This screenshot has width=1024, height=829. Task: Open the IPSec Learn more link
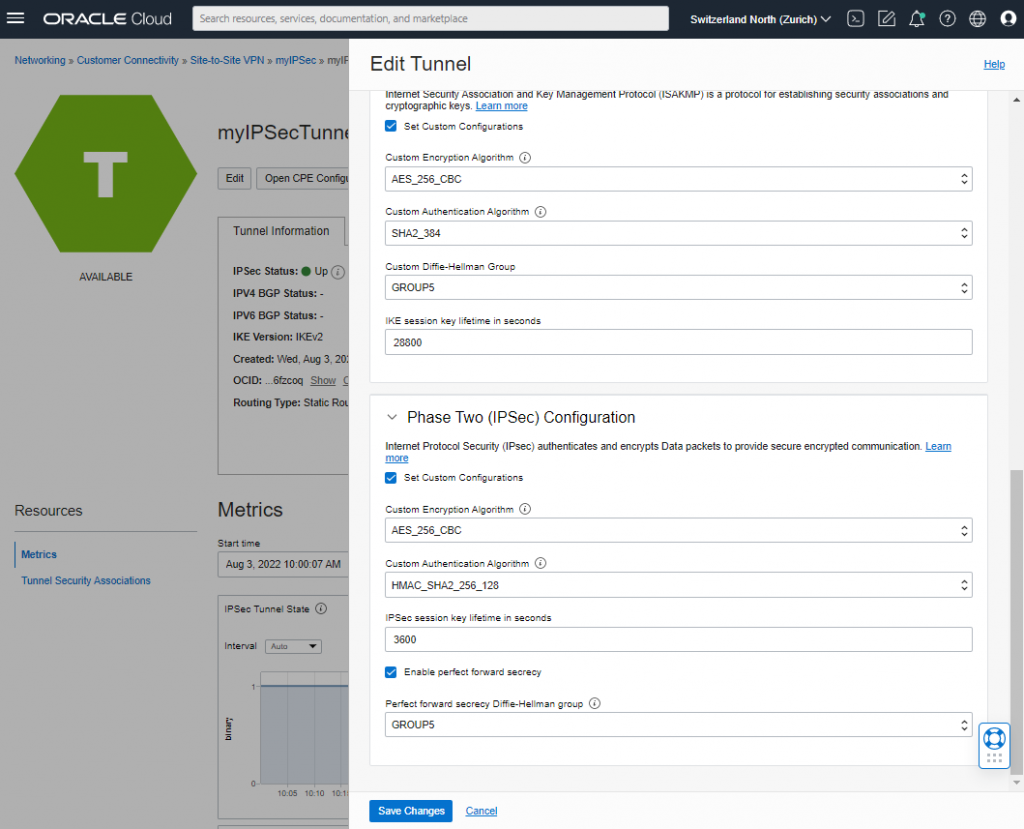938,446
